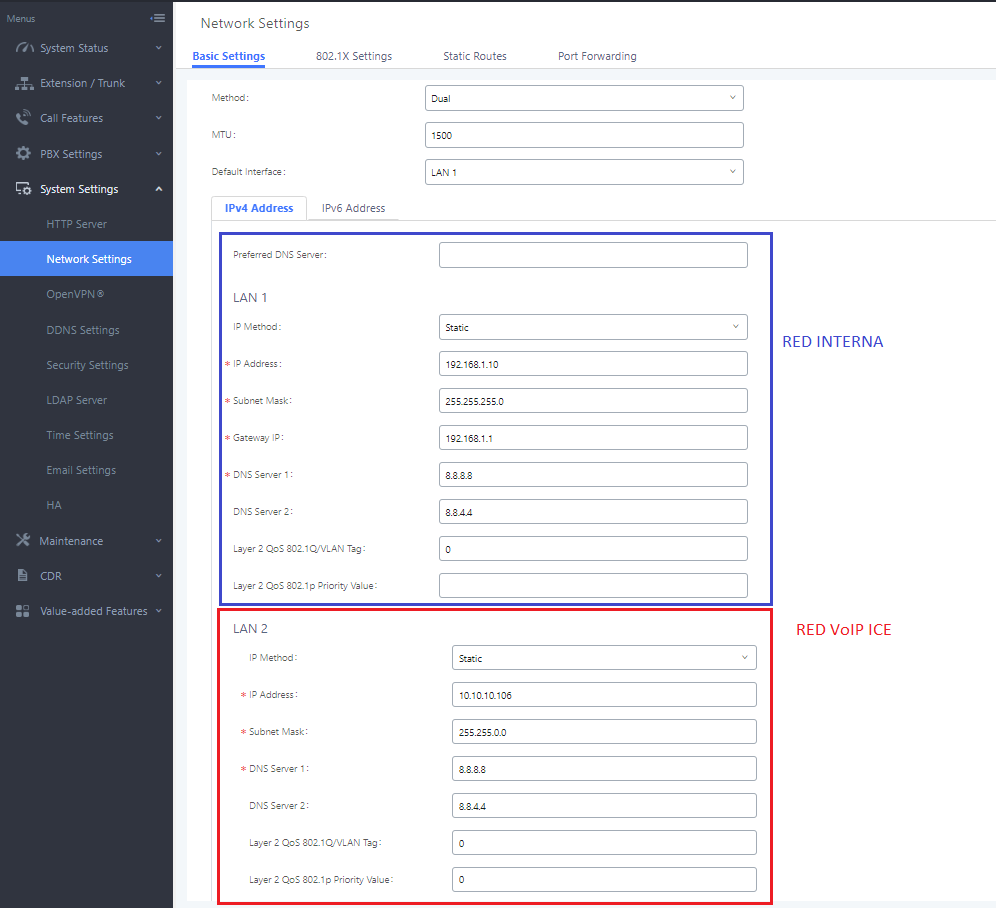Image resolution: width=996 pixels, height=908 pixels.
Task: Open the Method dropdown showing Dual
Action: point(585,98)
